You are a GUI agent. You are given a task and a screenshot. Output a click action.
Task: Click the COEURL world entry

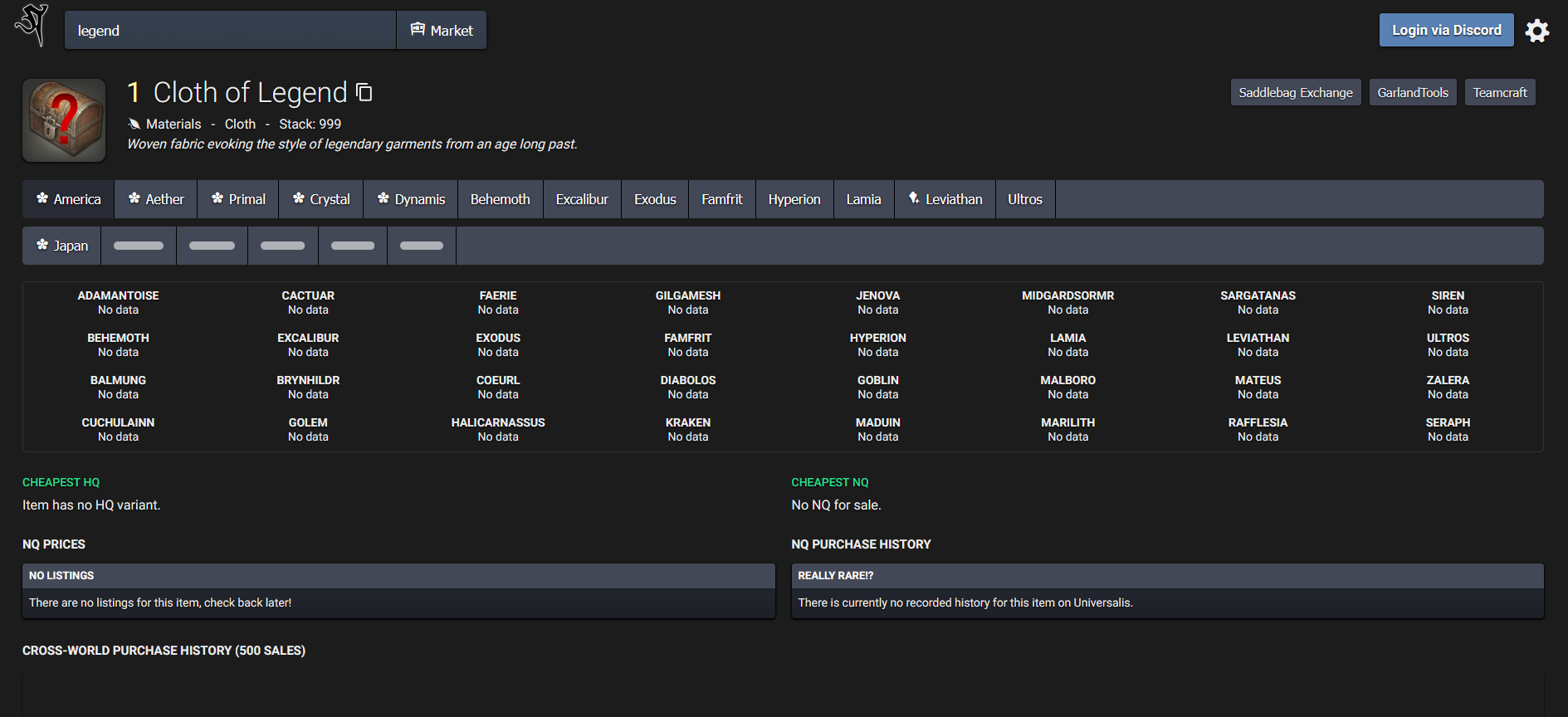click(498, 387)
